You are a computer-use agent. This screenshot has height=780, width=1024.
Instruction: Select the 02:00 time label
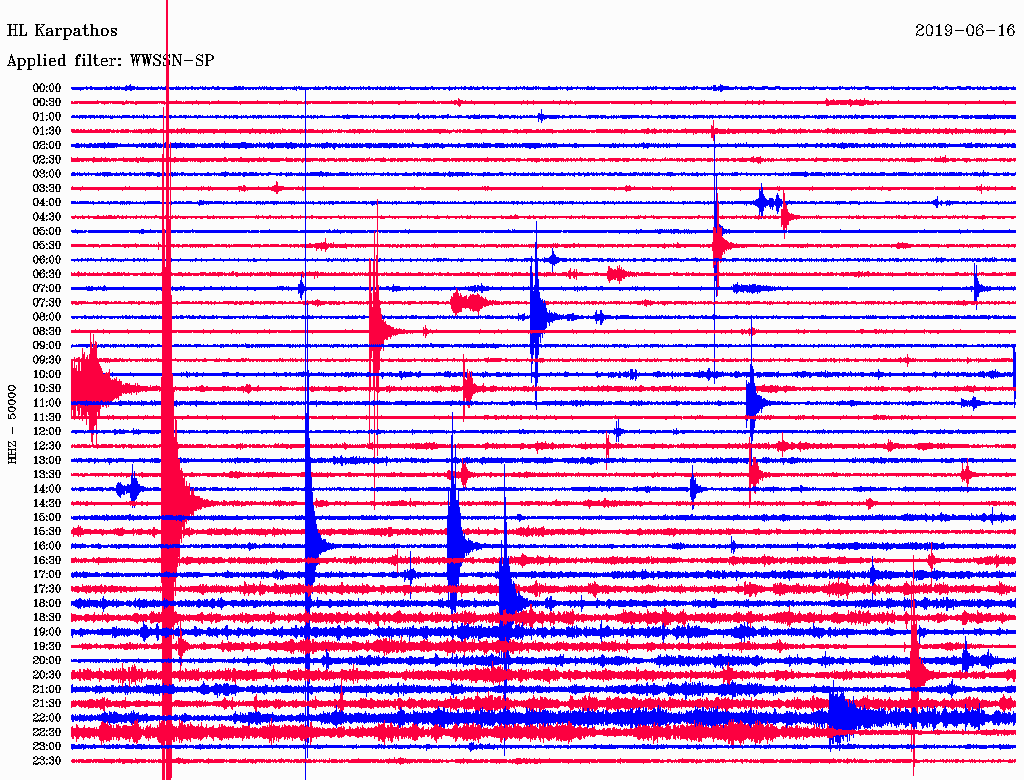[x=47, y=146]
